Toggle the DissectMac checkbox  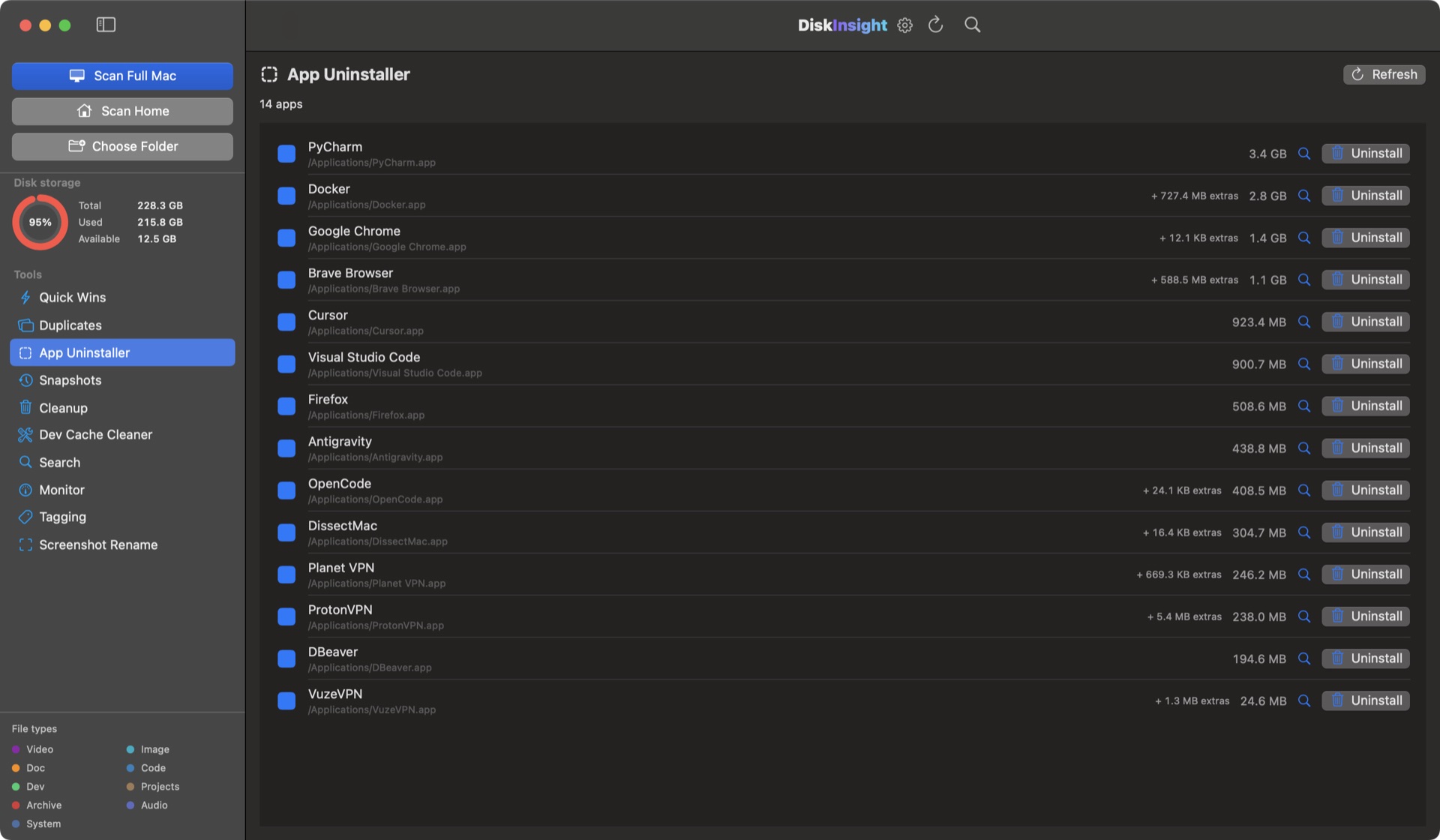(x=286, y=532)
